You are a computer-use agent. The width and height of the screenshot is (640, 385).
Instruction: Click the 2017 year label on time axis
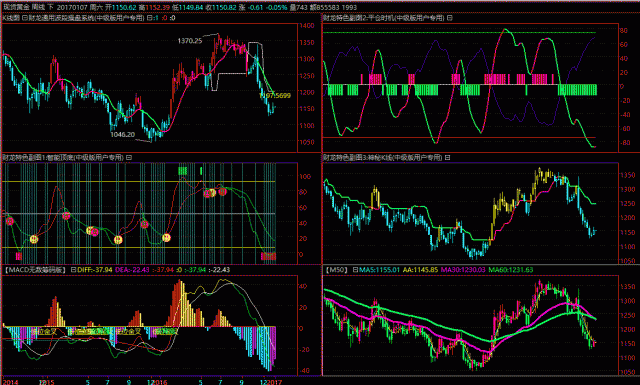click(x=275, y=382)
